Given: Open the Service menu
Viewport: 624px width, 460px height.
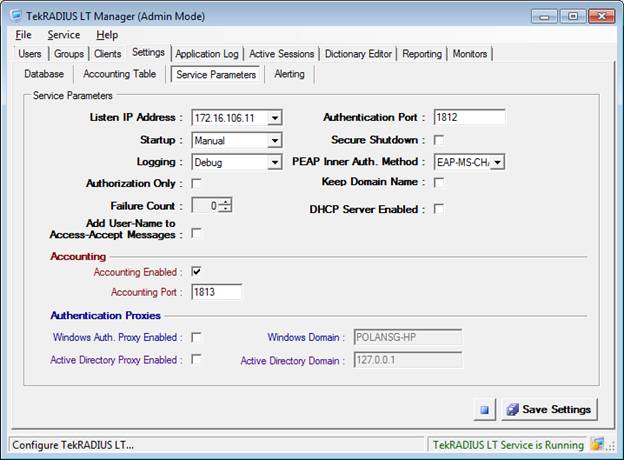Looking at the screenshot, I should pyautogui.click(x=64, y=35).
